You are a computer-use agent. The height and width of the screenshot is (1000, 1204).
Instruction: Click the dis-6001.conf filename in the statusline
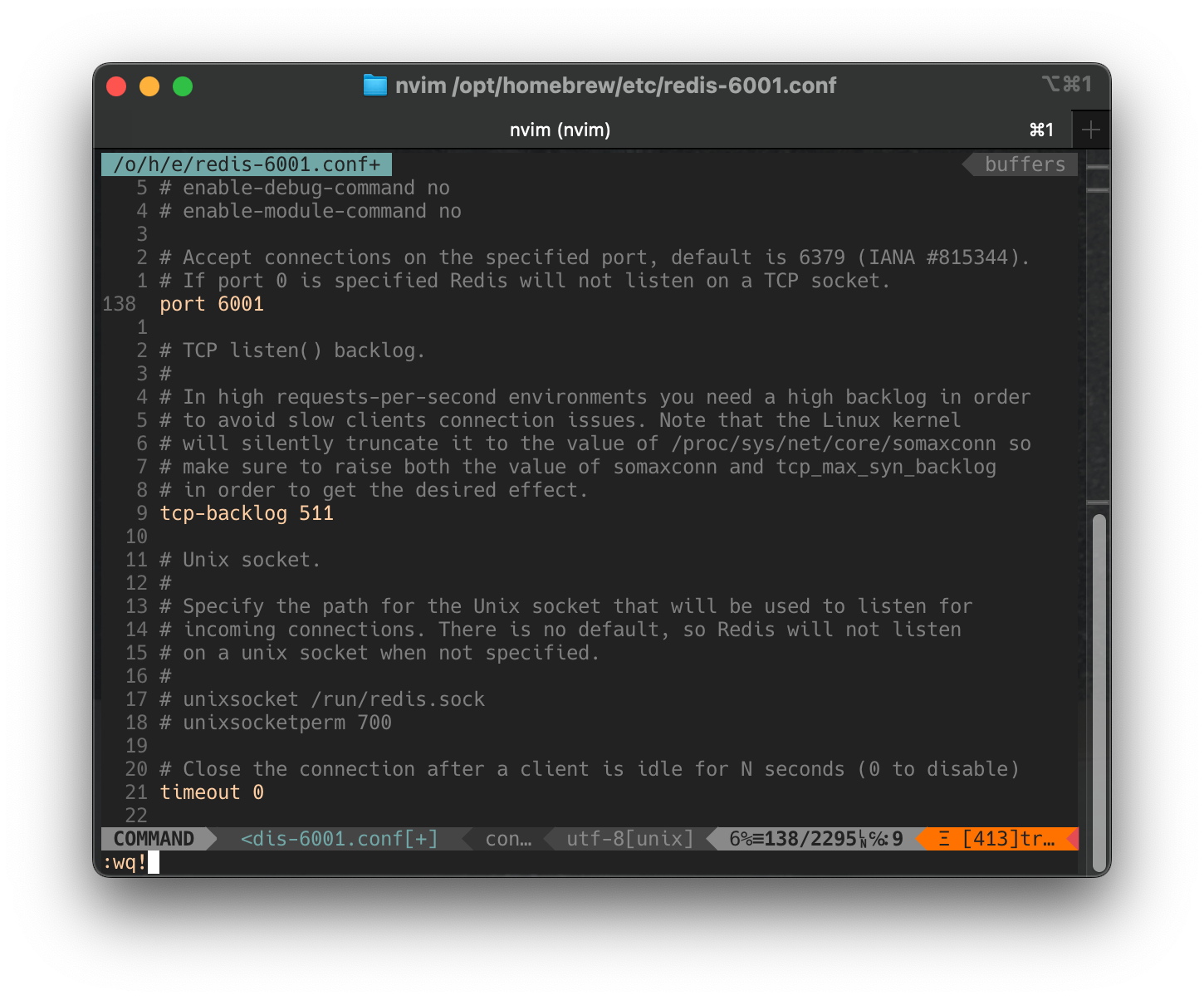tap(332, 838)
